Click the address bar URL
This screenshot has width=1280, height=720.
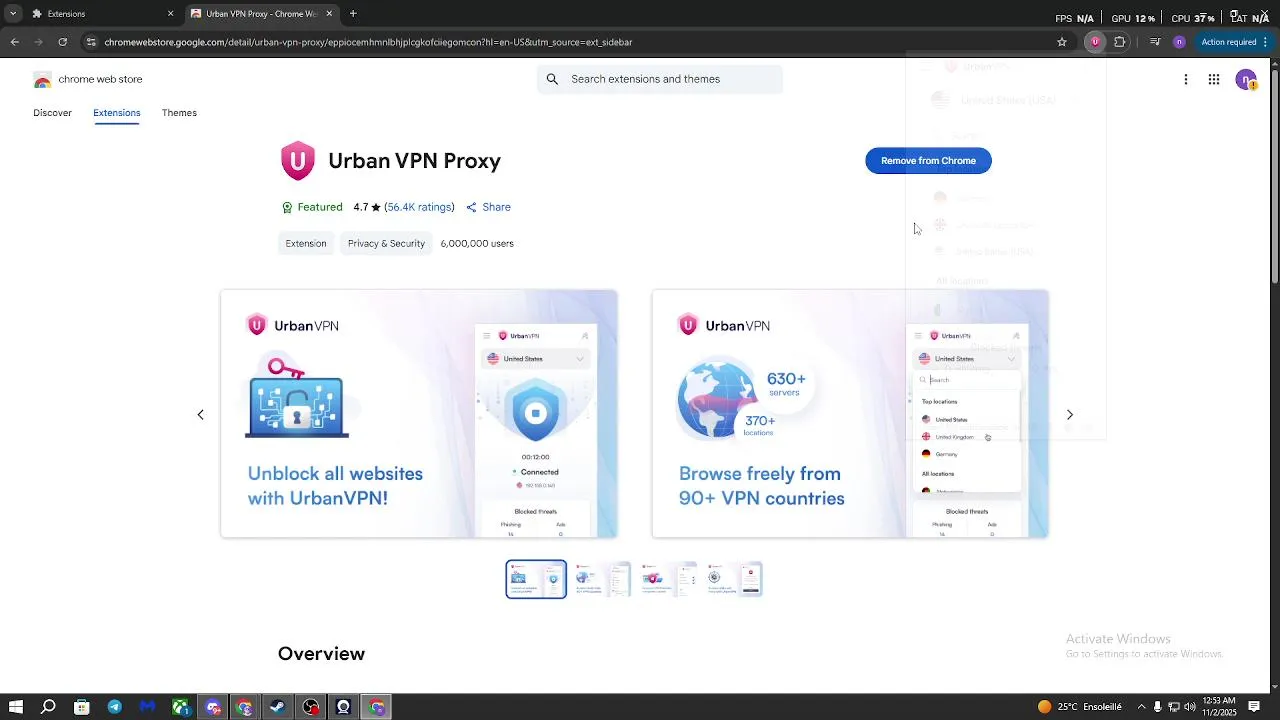point(368,42)
